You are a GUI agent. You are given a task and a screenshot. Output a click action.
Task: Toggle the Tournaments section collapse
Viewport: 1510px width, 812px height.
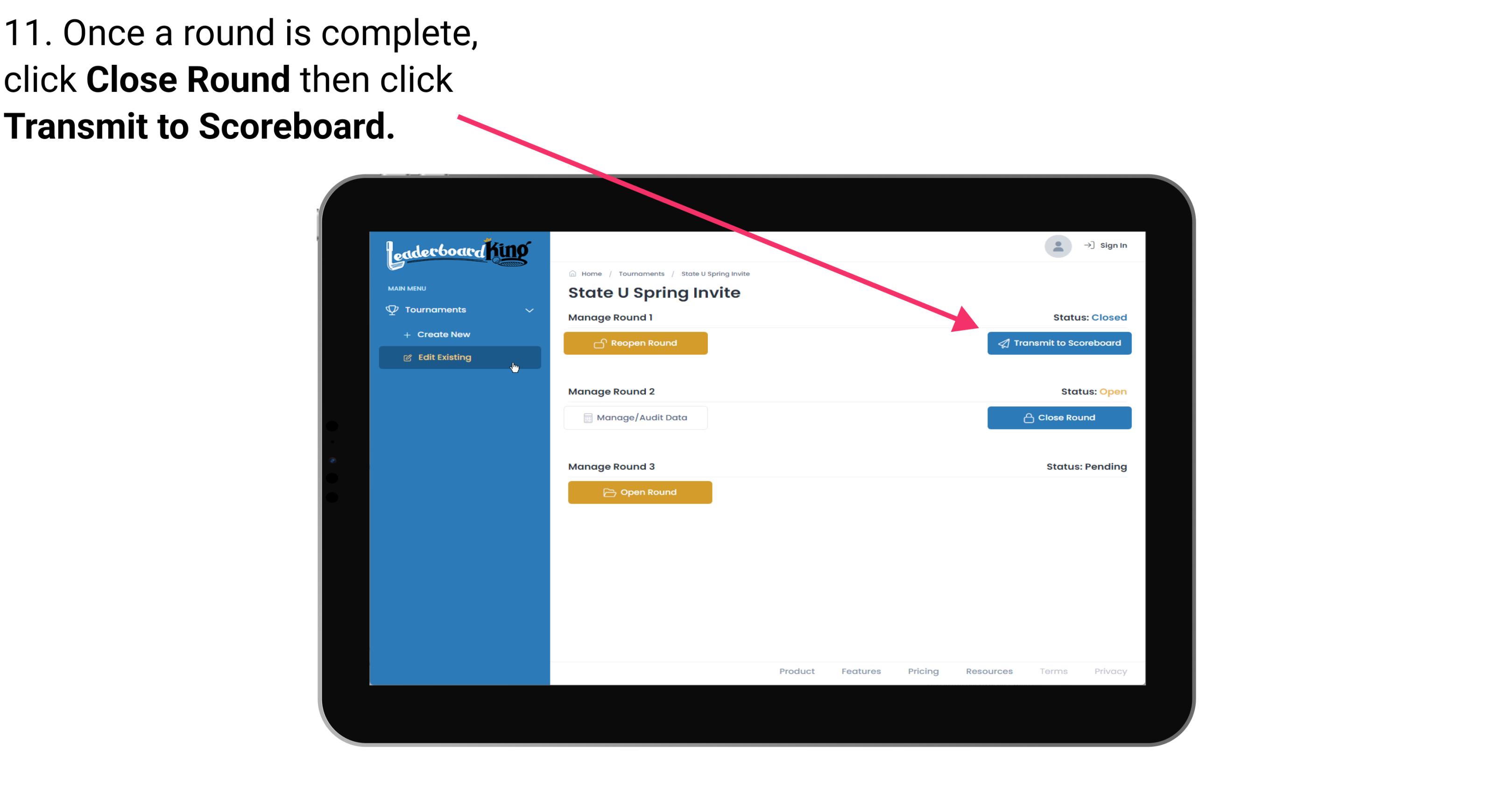point(529,309)
